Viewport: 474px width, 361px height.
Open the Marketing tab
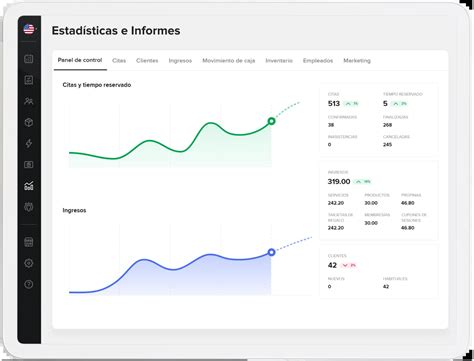point(357,61)
